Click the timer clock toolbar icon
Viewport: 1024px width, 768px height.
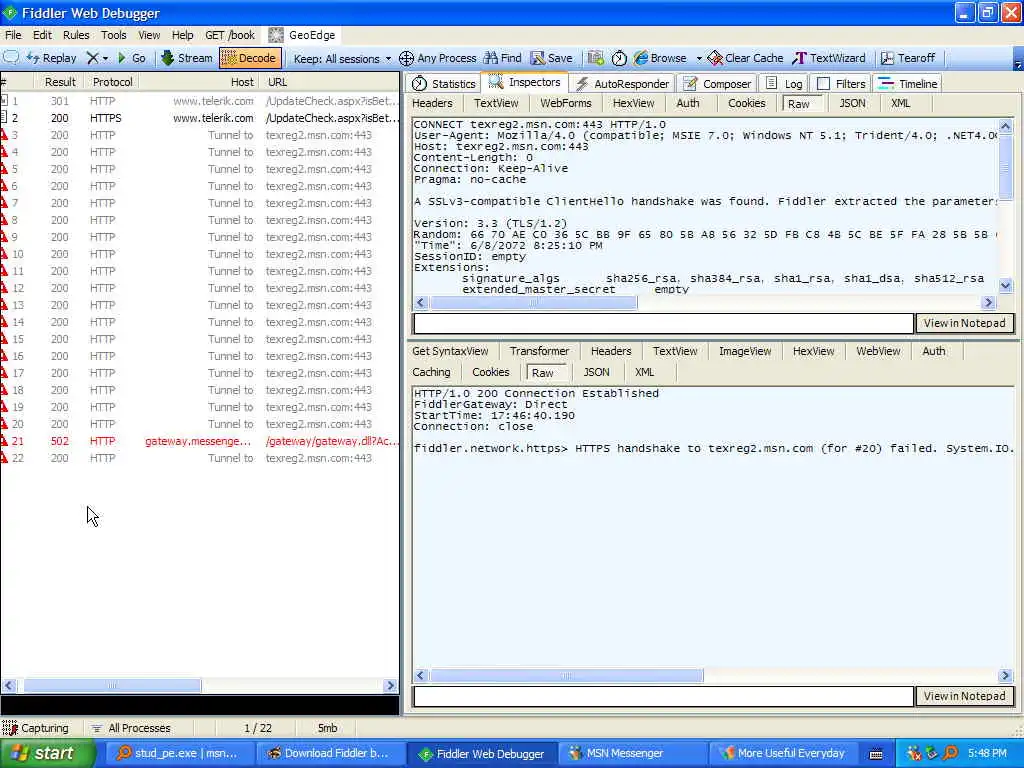pyautogui.click(x=619, y=59)
